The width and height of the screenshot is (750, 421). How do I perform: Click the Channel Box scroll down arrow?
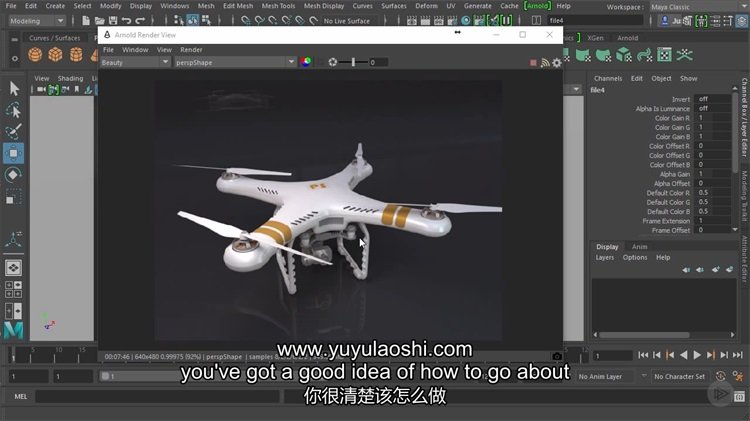point(735,230)
